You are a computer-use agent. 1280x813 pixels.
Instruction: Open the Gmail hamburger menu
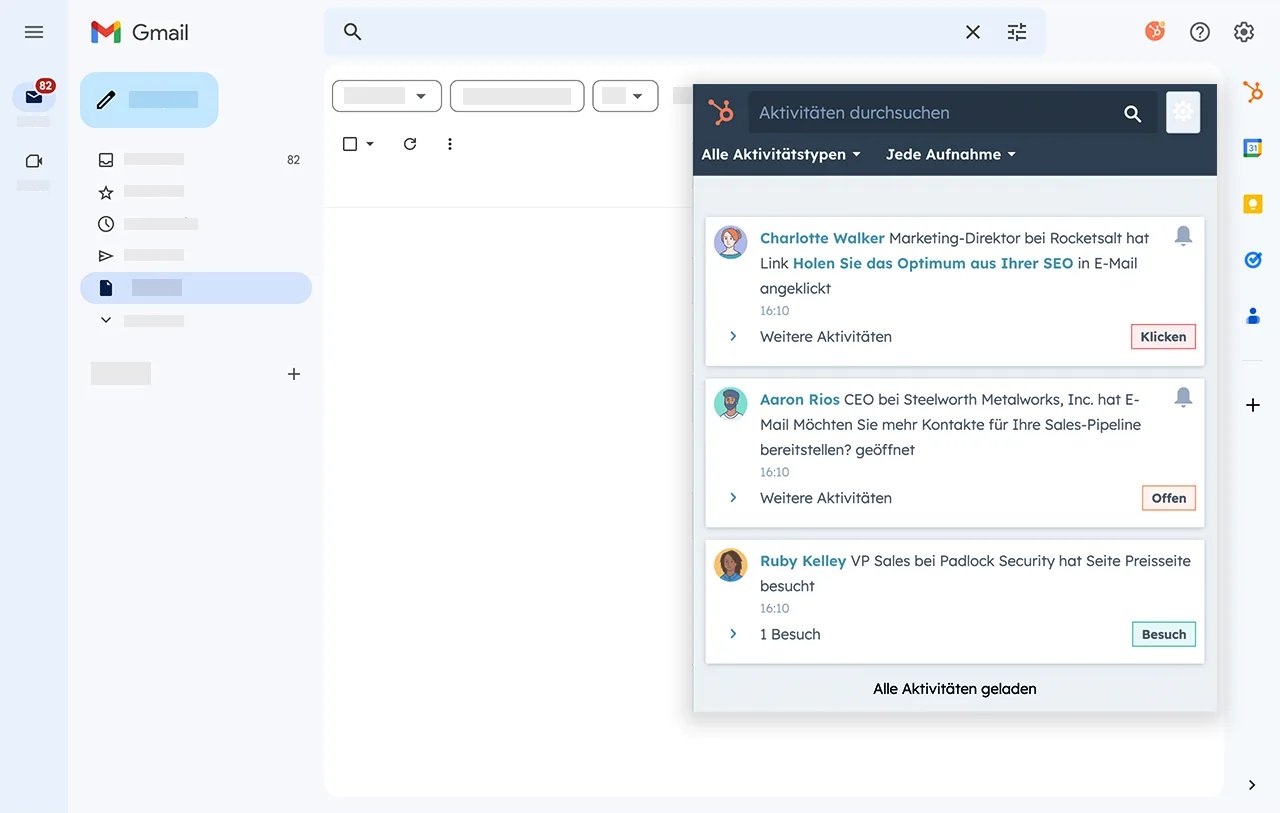(x=33, y=31)
